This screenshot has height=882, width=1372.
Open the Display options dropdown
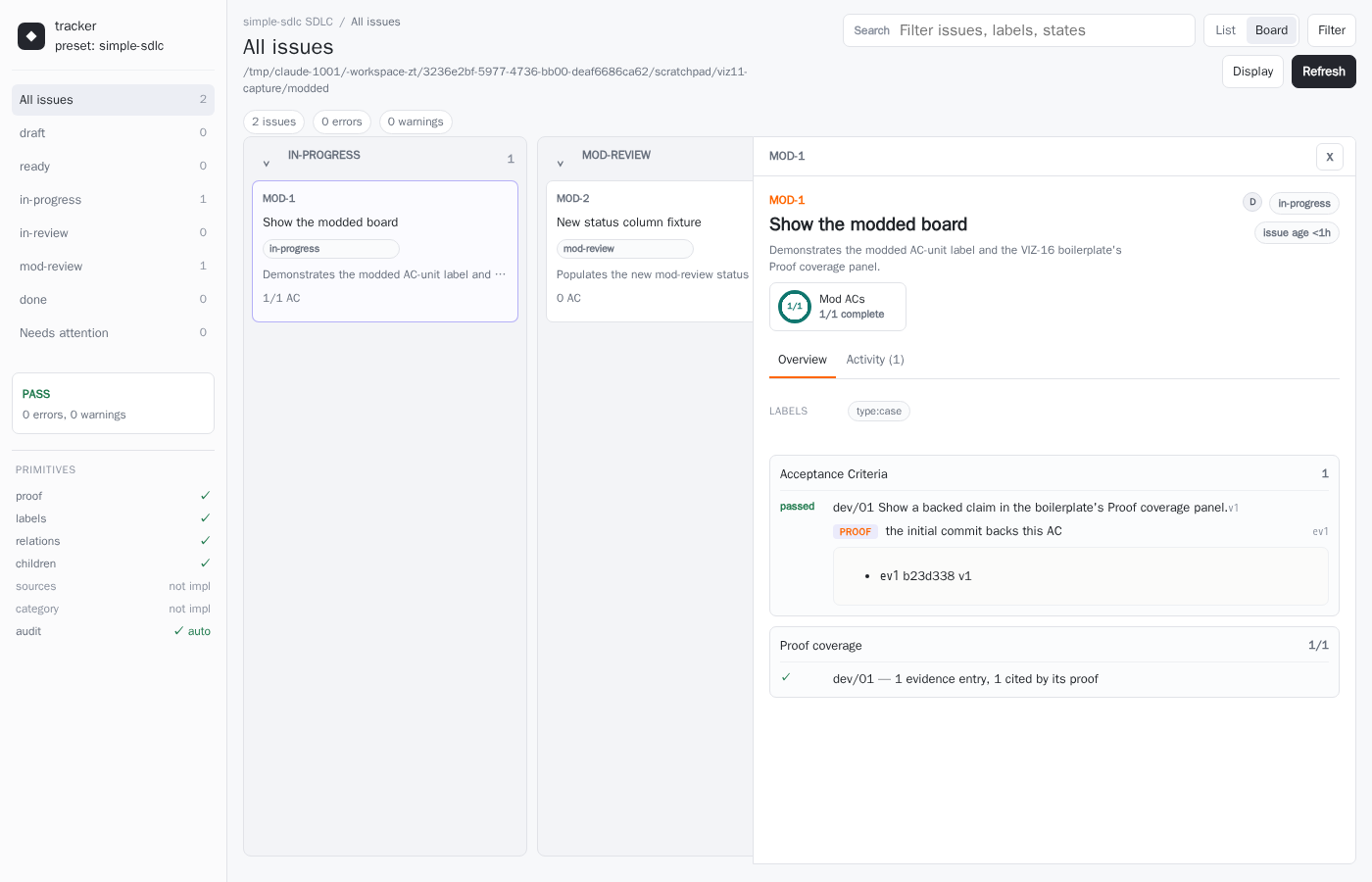tap(1252, 72)
